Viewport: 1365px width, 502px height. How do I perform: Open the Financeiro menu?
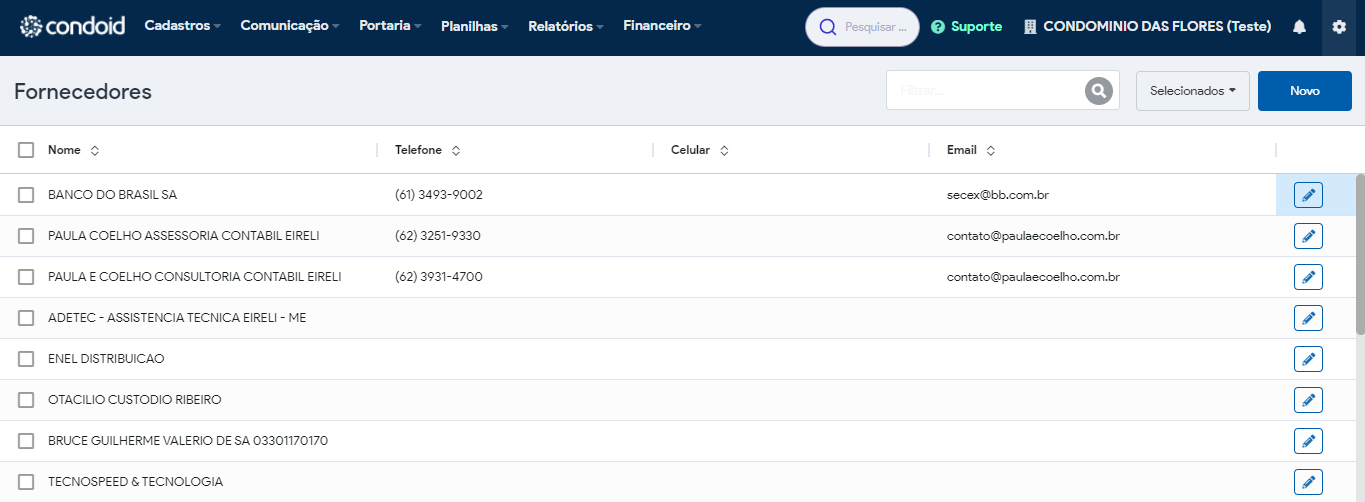pos(662,26)
